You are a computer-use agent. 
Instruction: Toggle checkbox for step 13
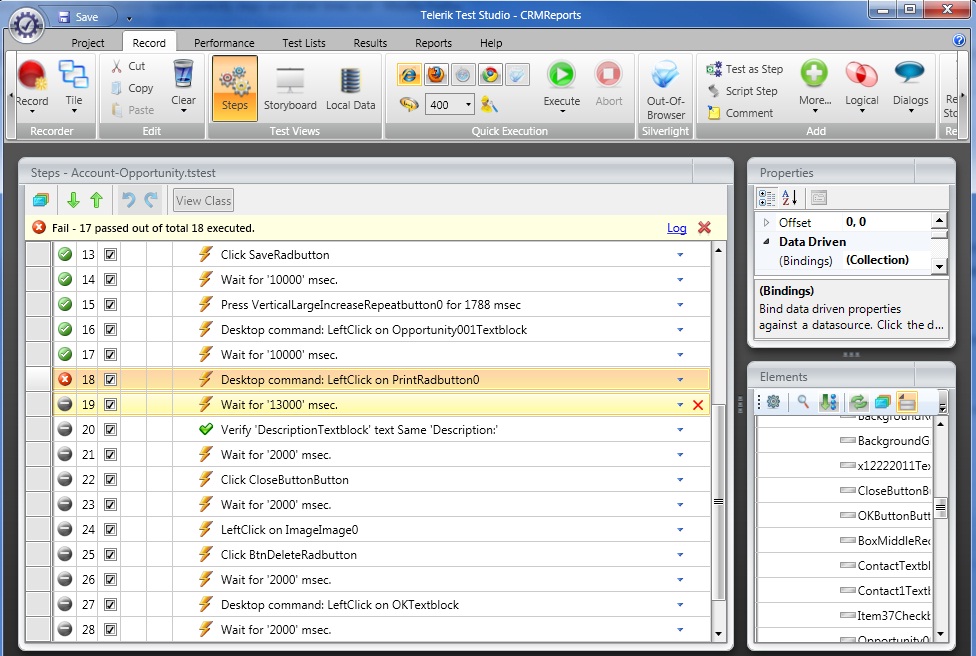click(x=110, y=255)
